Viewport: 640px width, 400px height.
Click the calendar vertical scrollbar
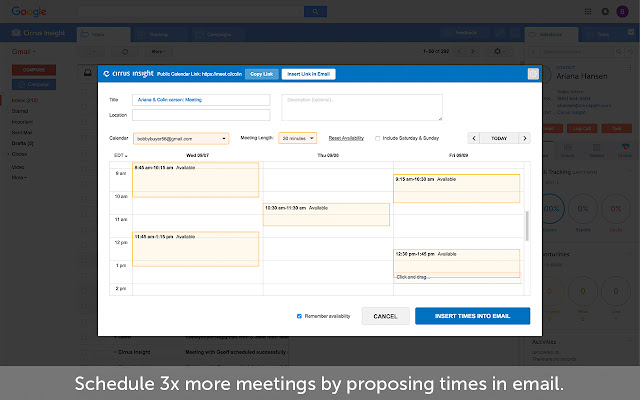click(527, 225)
